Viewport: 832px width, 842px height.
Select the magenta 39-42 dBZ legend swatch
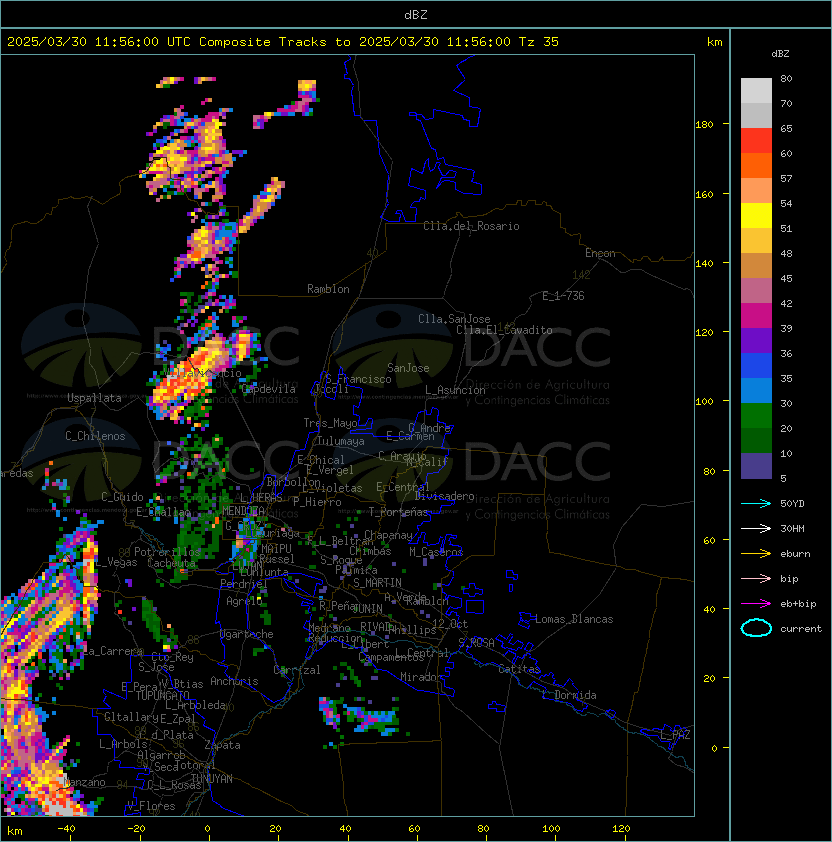[x=756, y=316]
